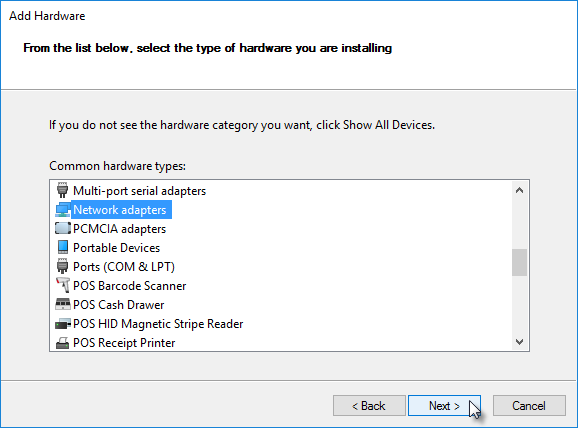Image resolution: width=578 pixels, height=428 pixels.
Task: Click the POS Receipt Printer icon
Action: pos(63,342)
